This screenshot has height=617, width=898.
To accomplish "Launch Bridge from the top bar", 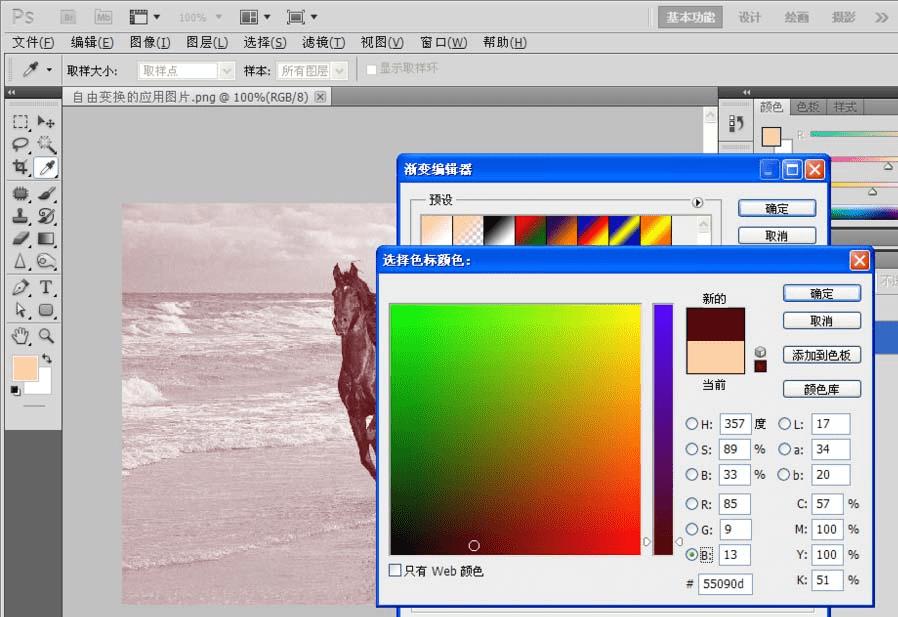I will pos(68,17).
